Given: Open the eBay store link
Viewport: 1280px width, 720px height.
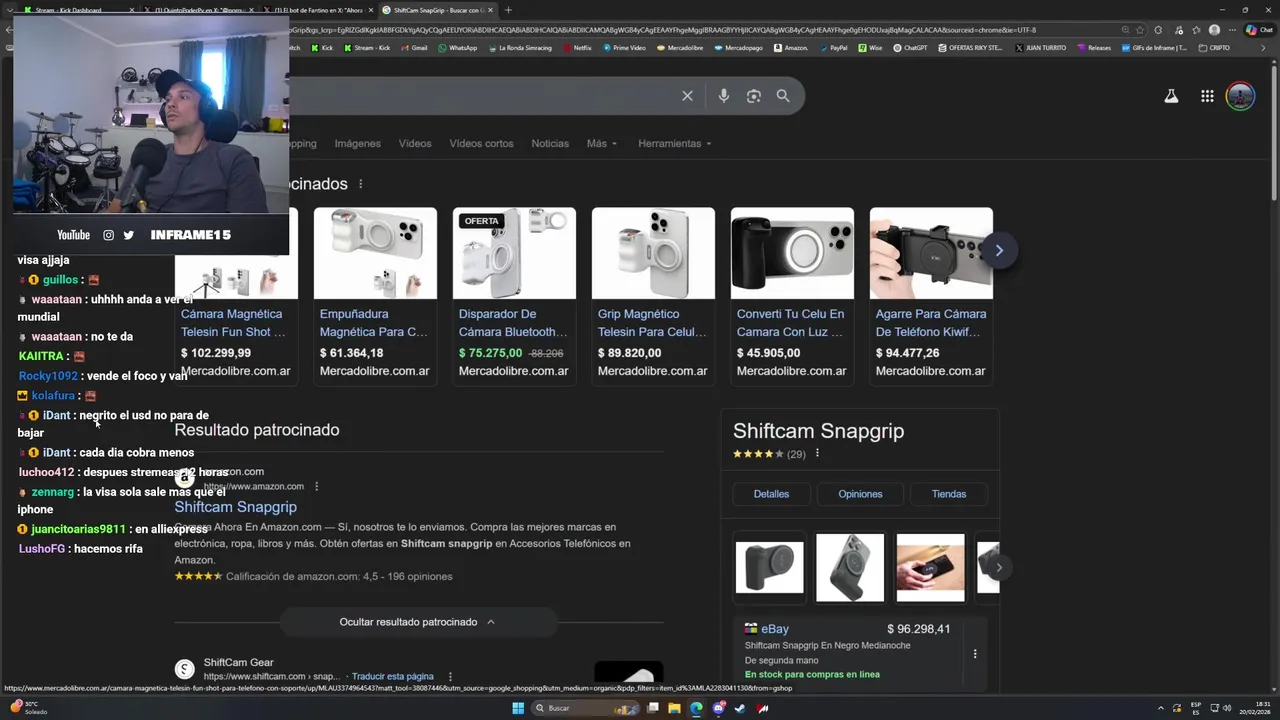Looking at the screenshot, I should click(775, 629).
